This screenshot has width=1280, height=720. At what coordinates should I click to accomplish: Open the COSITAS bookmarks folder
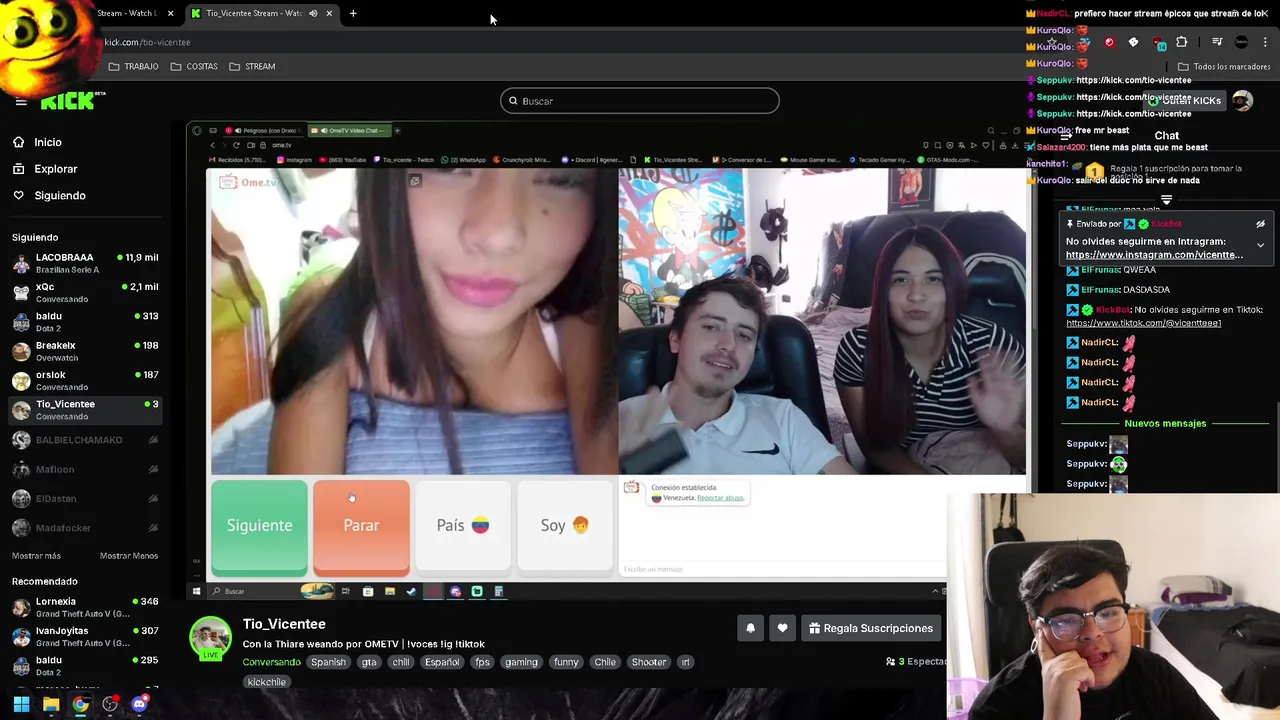tap(194, 66)
